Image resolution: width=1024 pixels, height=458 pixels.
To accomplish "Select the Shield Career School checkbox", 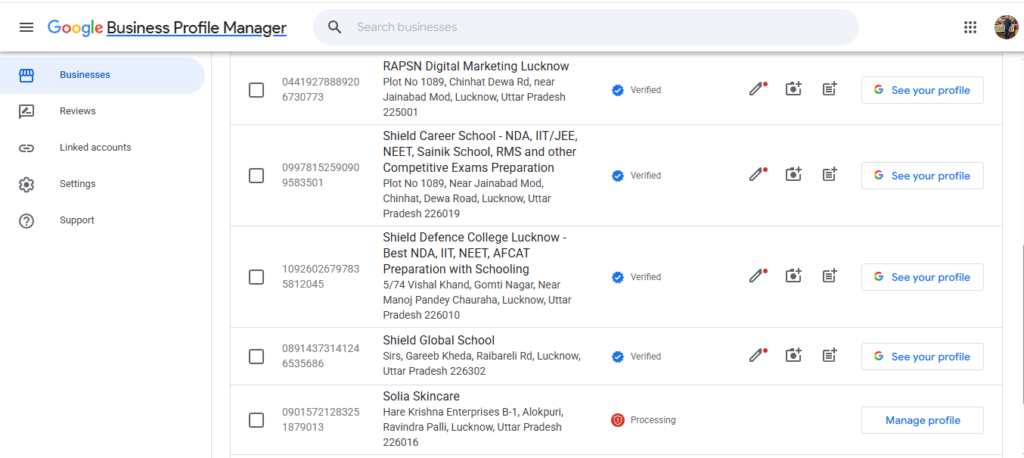I will (x=257, y=176).
